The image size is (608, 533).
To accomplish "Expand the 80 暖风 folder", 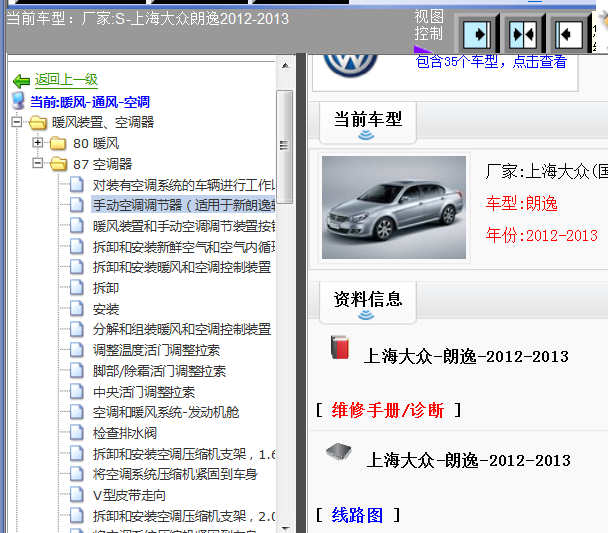I will pyautogui.click(x=38, y=143).
